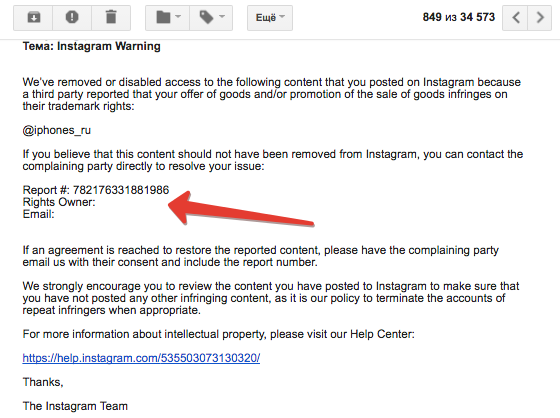
Task: Click the Email: label in the report details
Action: tap(39, 214)
